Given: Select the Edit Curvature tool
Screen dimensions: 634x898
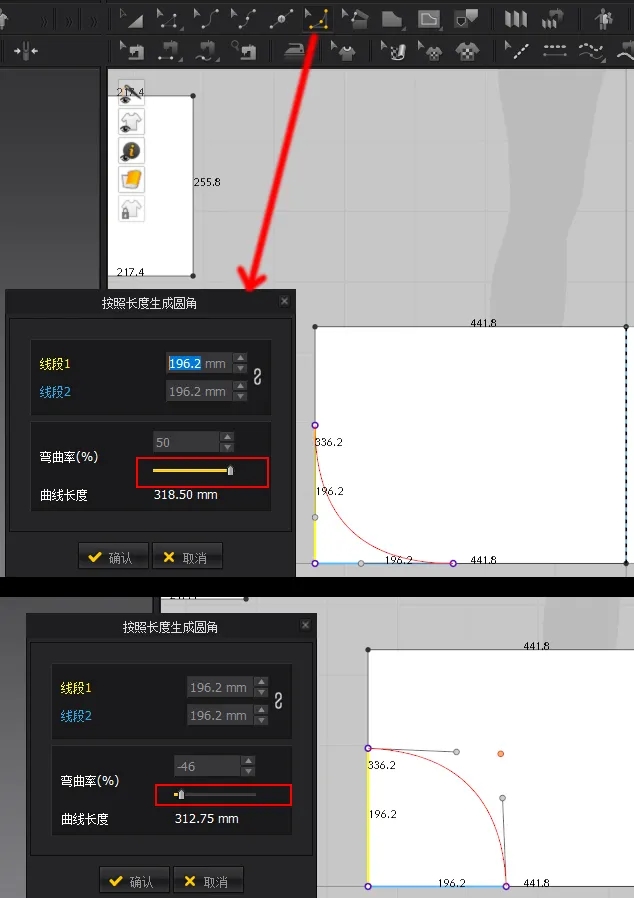Looking at the screenshot, I should point(206,18).
